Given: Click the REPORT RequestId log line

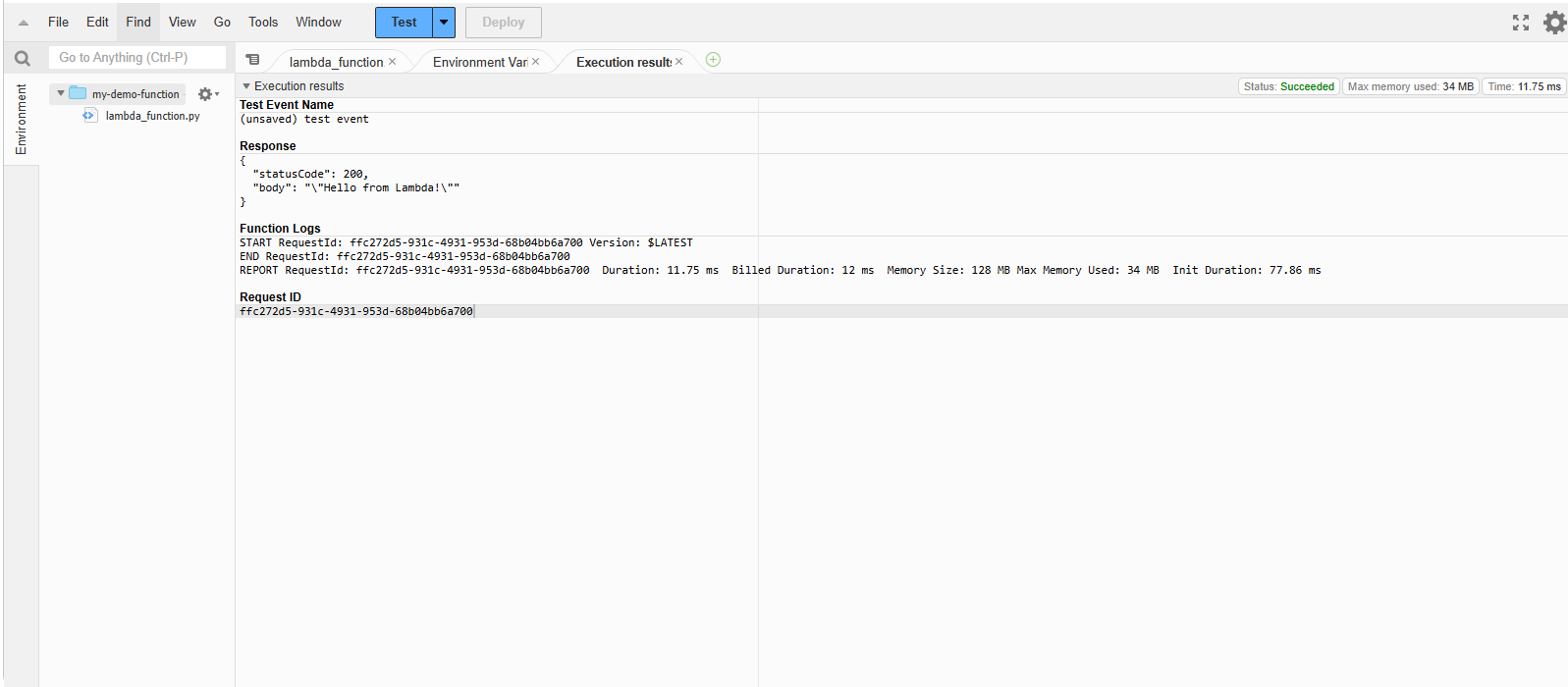Looking at the screenshot, I should pyautogui.click(x=781, y=270).
